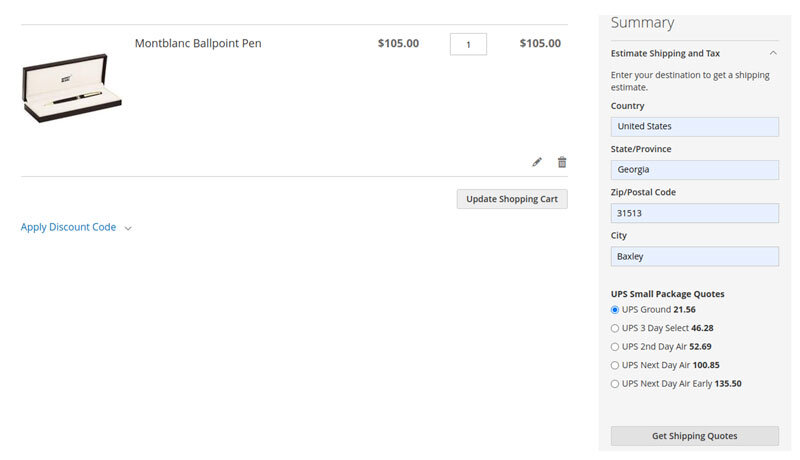Click the UPS Small Package Quotes label
The height and width of the screenshot is (460, 800).
[x=667, y=294]
